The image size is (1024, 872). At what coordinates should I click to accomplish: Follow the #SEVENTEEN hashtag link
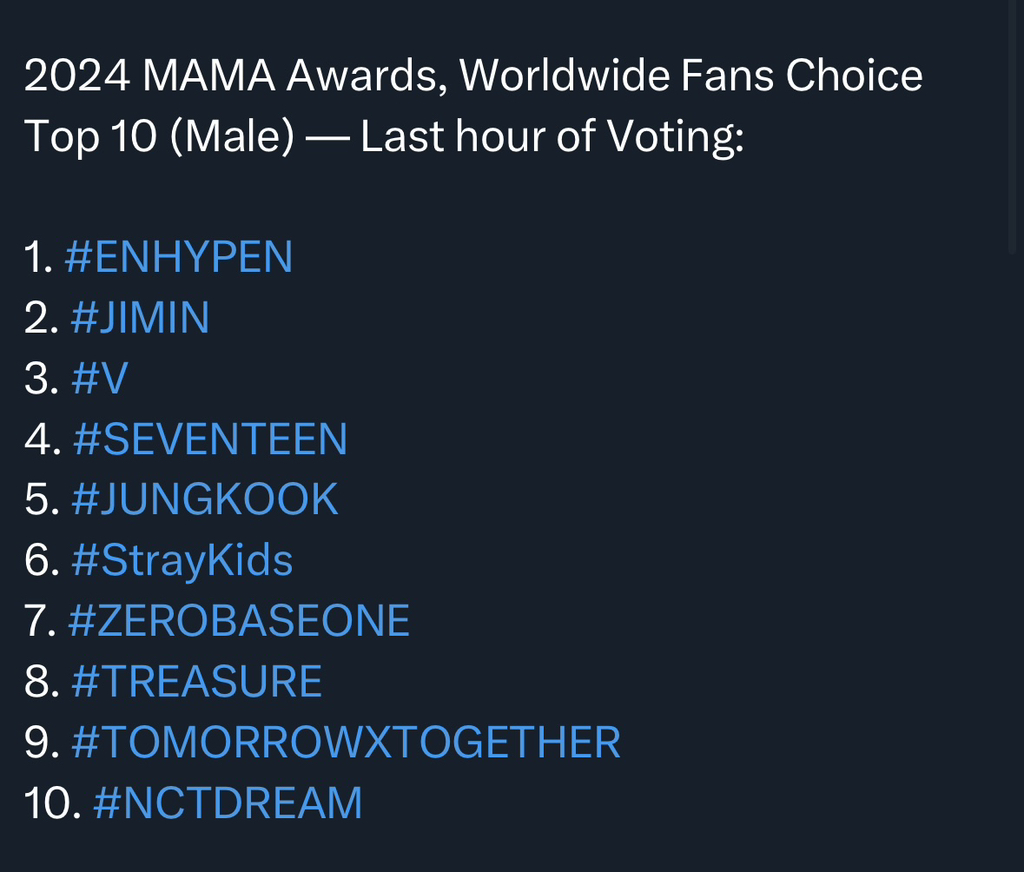pyautogui.click(x=210, y=440)
